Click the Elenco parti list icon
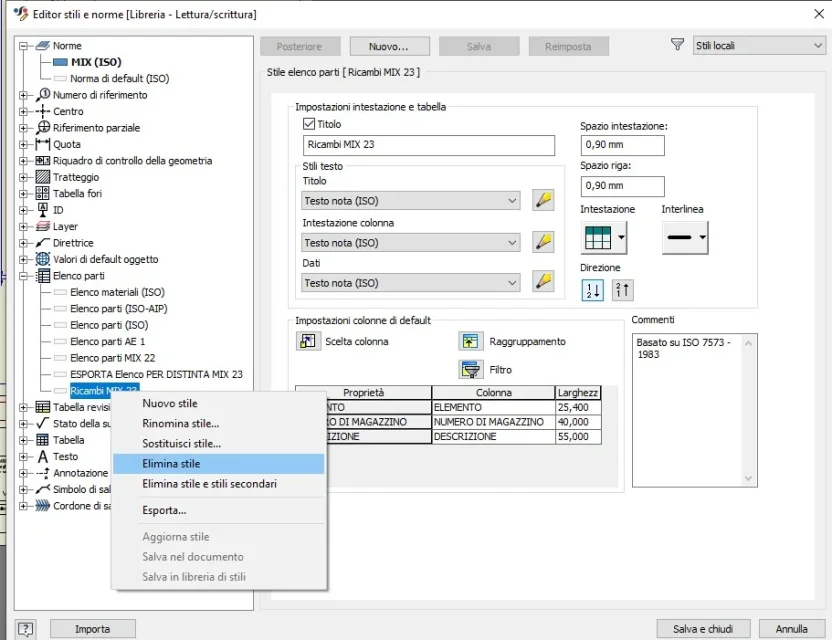The height and width of the screenshot is (640, 832). point(43,276)
